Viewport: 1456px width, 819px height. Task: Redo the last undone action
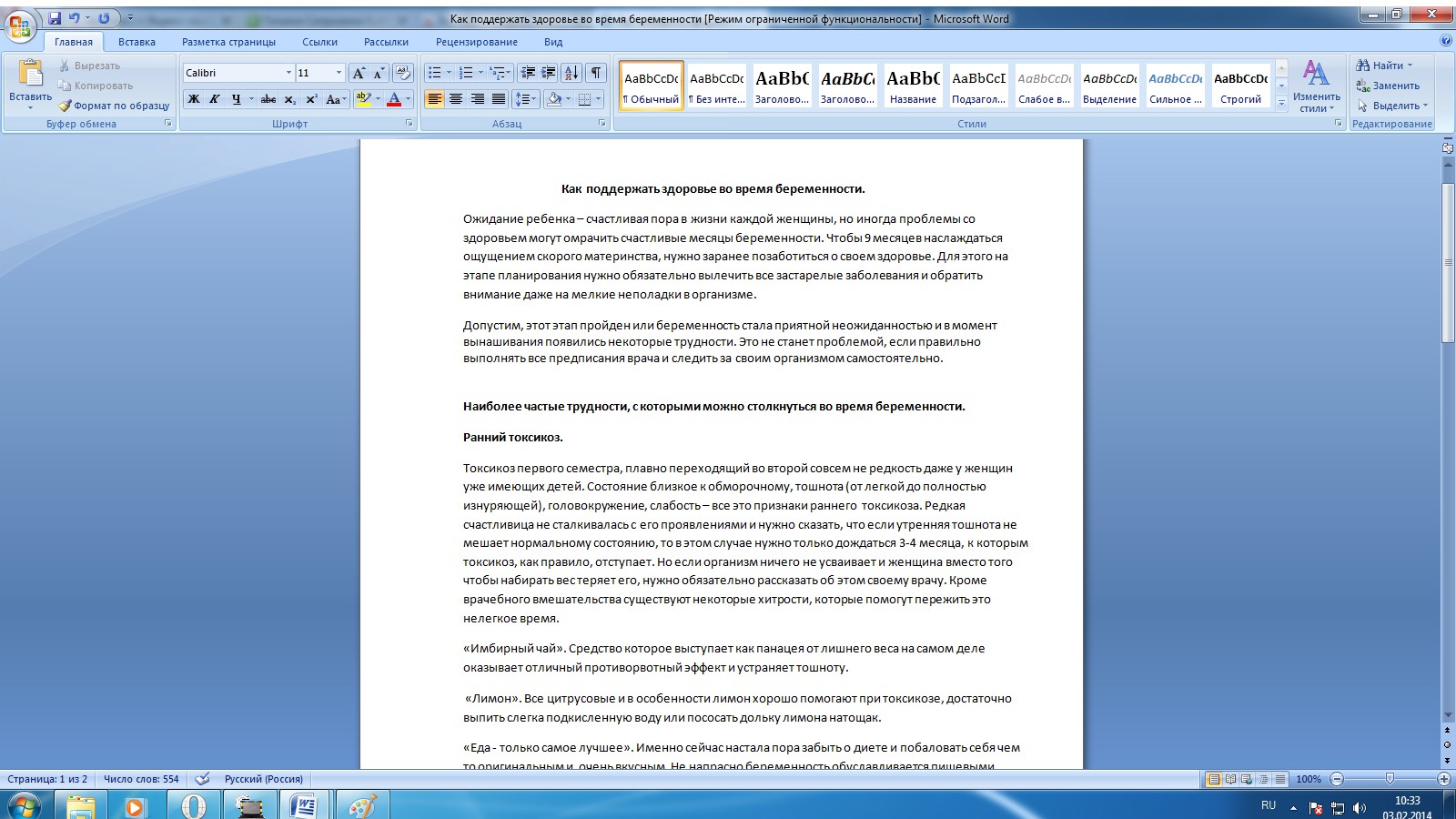coord(104,18)
